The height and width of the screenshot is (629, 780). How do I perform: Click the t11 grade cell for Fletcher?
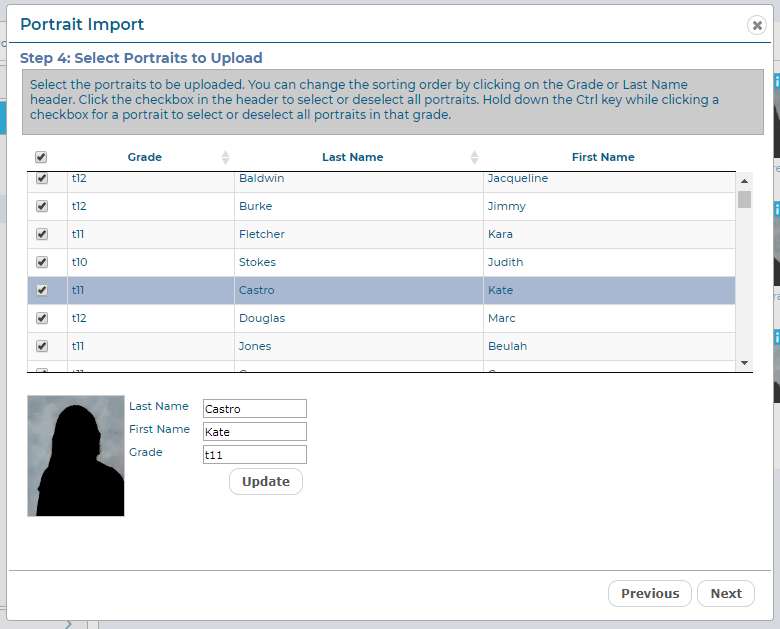click(x=151, y=234)
